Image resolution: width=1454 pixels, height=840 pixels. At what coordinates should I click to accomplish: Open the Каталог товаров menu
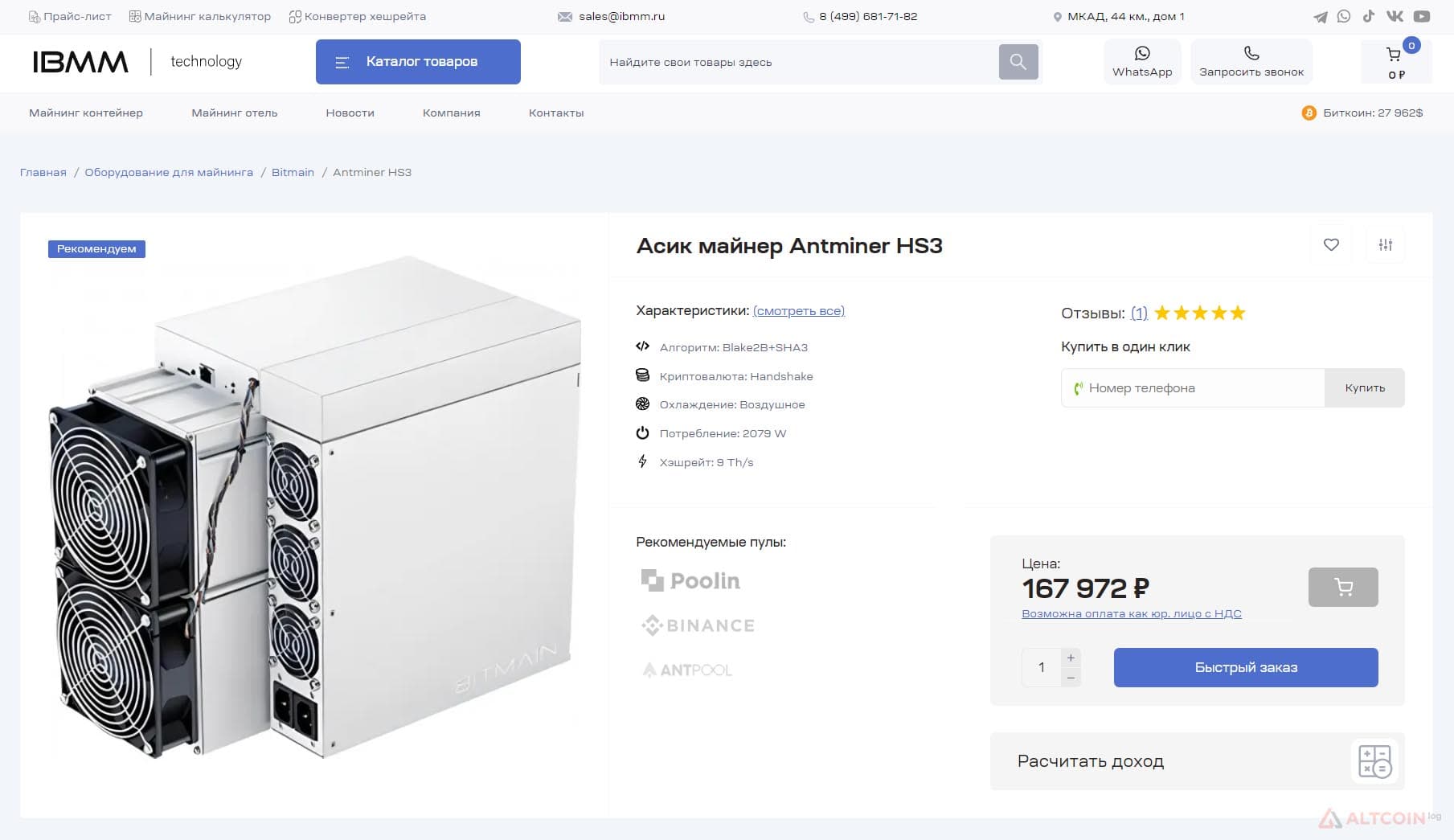(418, 62)
